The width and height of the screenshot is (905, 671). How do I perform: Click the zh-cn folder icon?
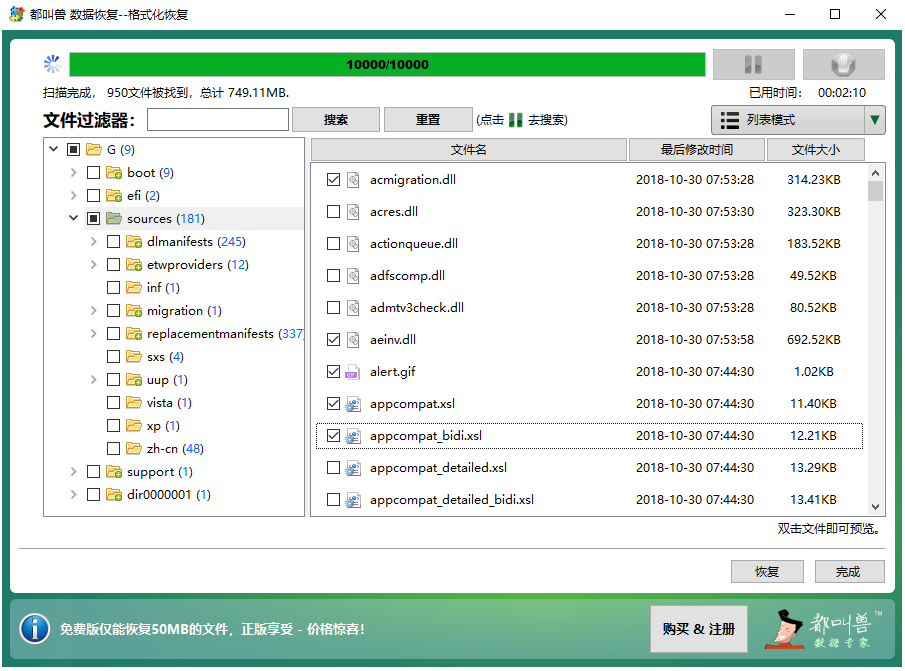(134, 449)
